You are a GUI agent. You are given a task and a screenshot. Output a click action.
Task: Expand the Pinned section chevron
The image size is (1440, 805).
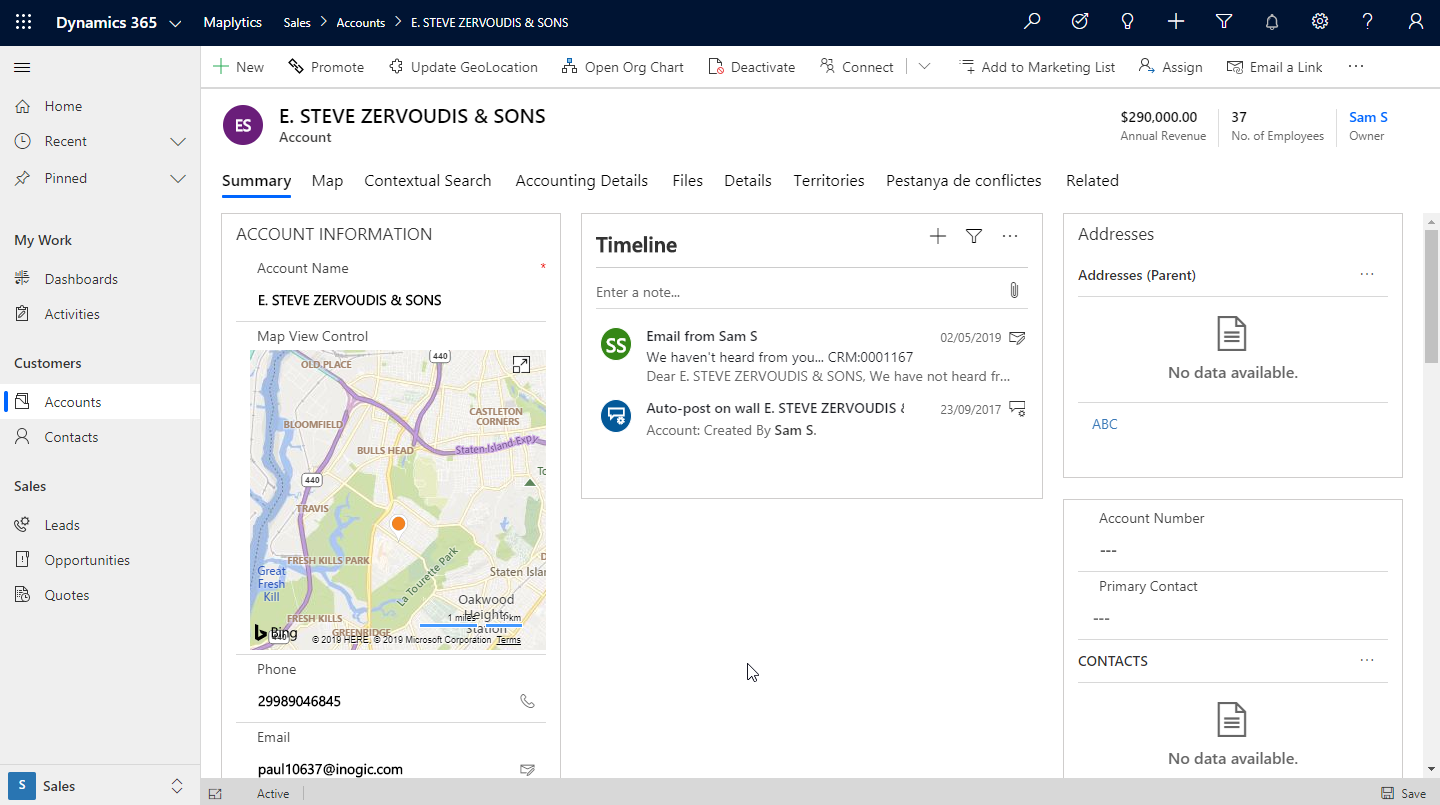[x=178, y=179]
